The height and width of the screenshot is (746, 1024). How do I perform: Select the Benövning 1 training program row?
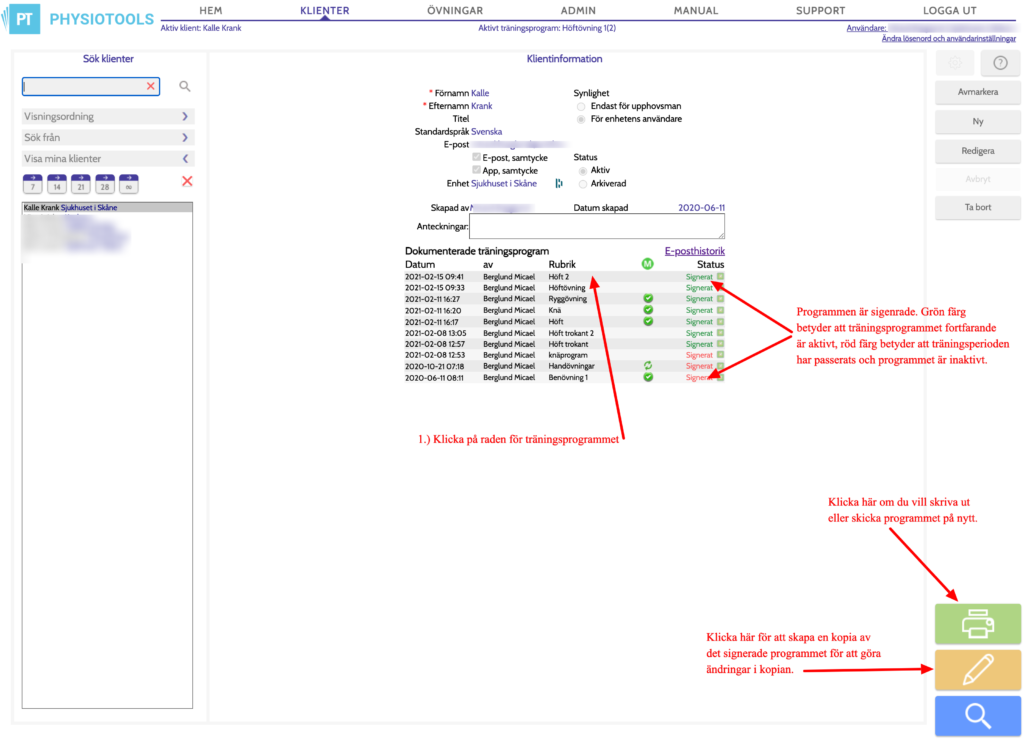point(564,378)
